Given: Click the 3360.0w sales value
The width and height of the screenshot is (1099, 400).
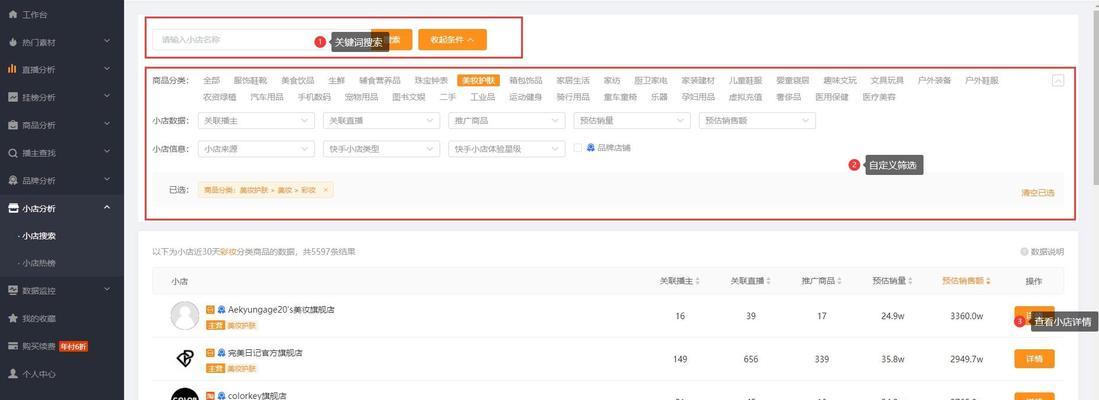Looking at the screenshot, I should pos(967,316).
